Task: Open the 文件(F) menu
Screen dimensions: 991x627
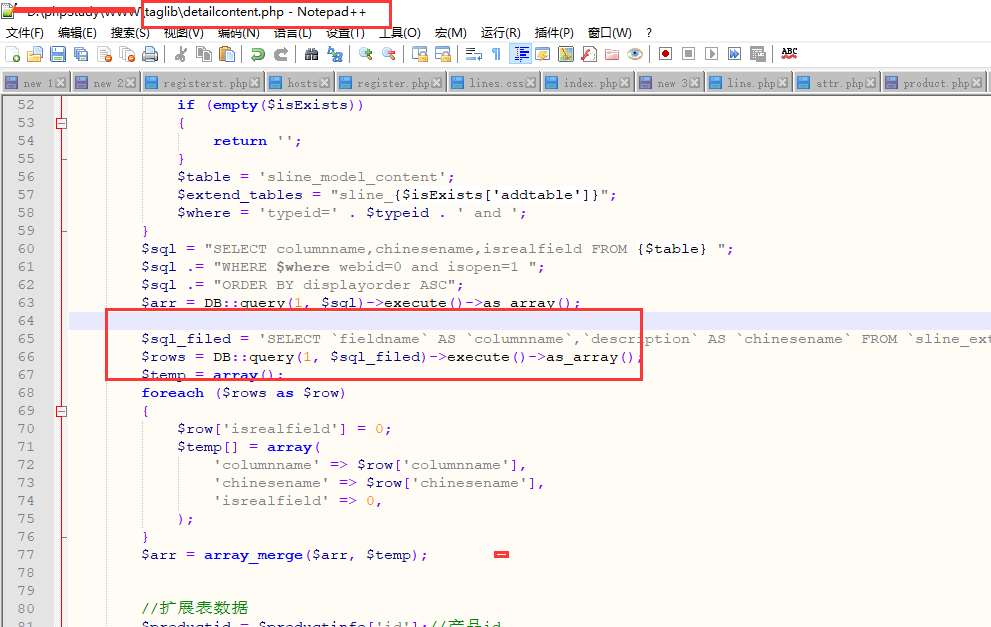Action: pyautogui.click(x=25, y=33)
